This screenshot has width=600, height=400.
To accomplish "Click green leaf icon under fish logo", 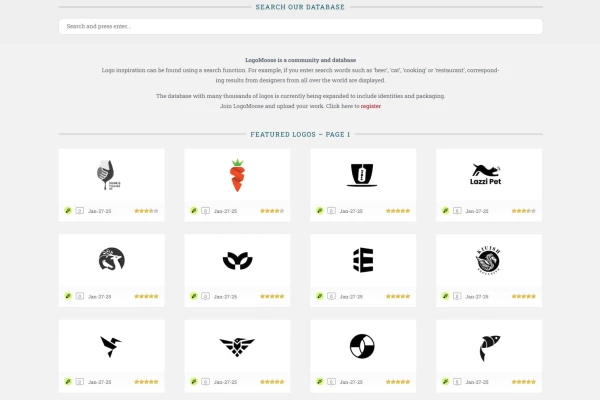I will (x=445, y=381).
